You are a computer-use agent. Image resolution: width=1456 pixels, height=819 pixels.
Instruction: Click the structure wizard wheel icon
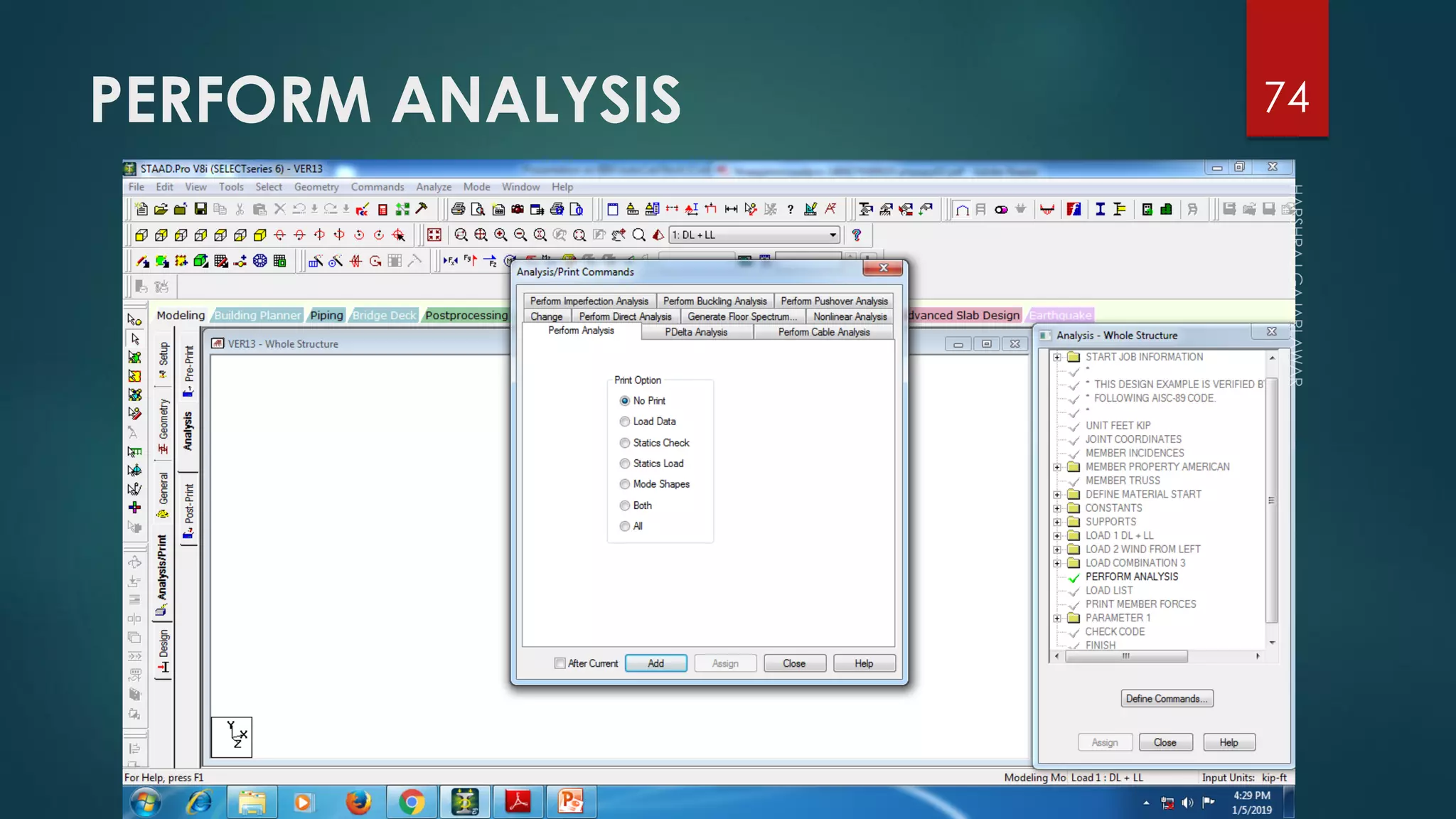pyautogui.click(x=260, y=261)
